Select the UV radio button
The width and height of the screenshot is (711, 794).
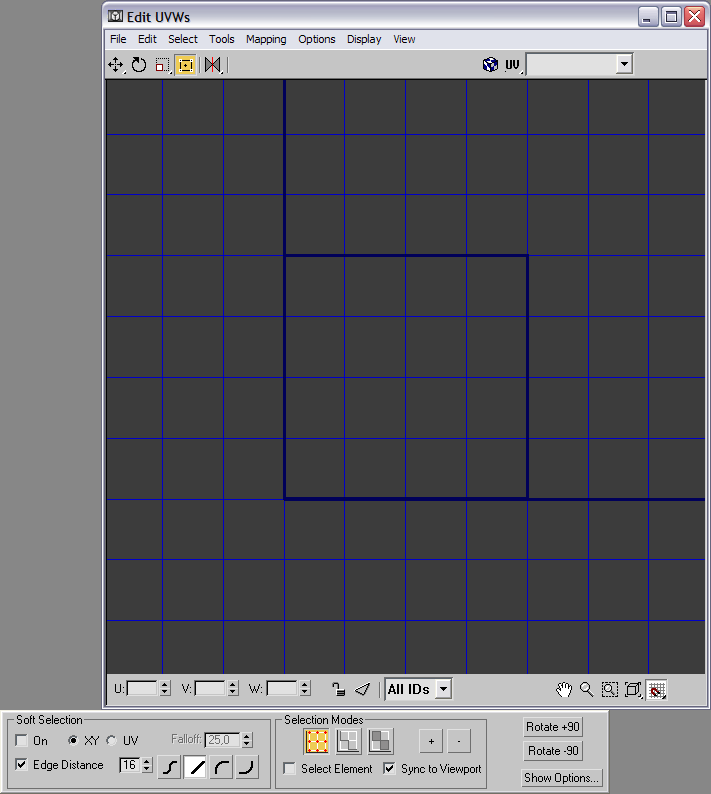pos(111,741)
